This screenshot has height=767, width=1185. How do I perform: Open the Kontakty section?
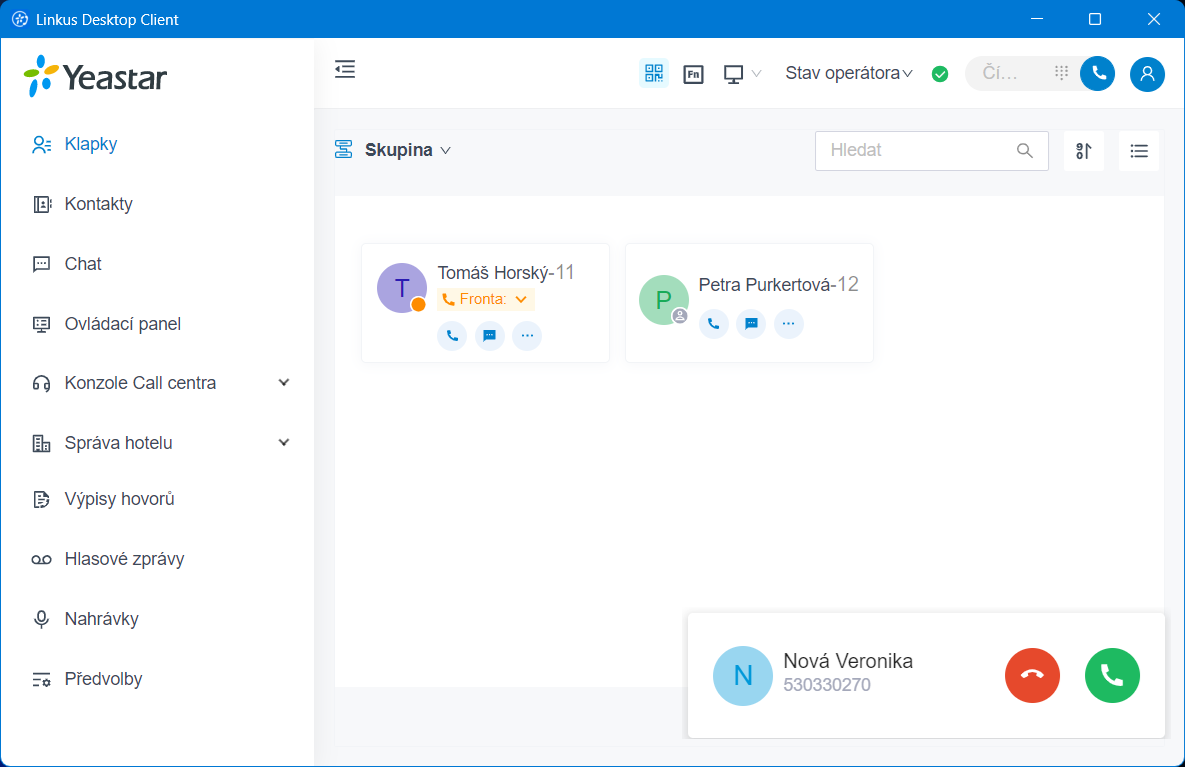98,204
